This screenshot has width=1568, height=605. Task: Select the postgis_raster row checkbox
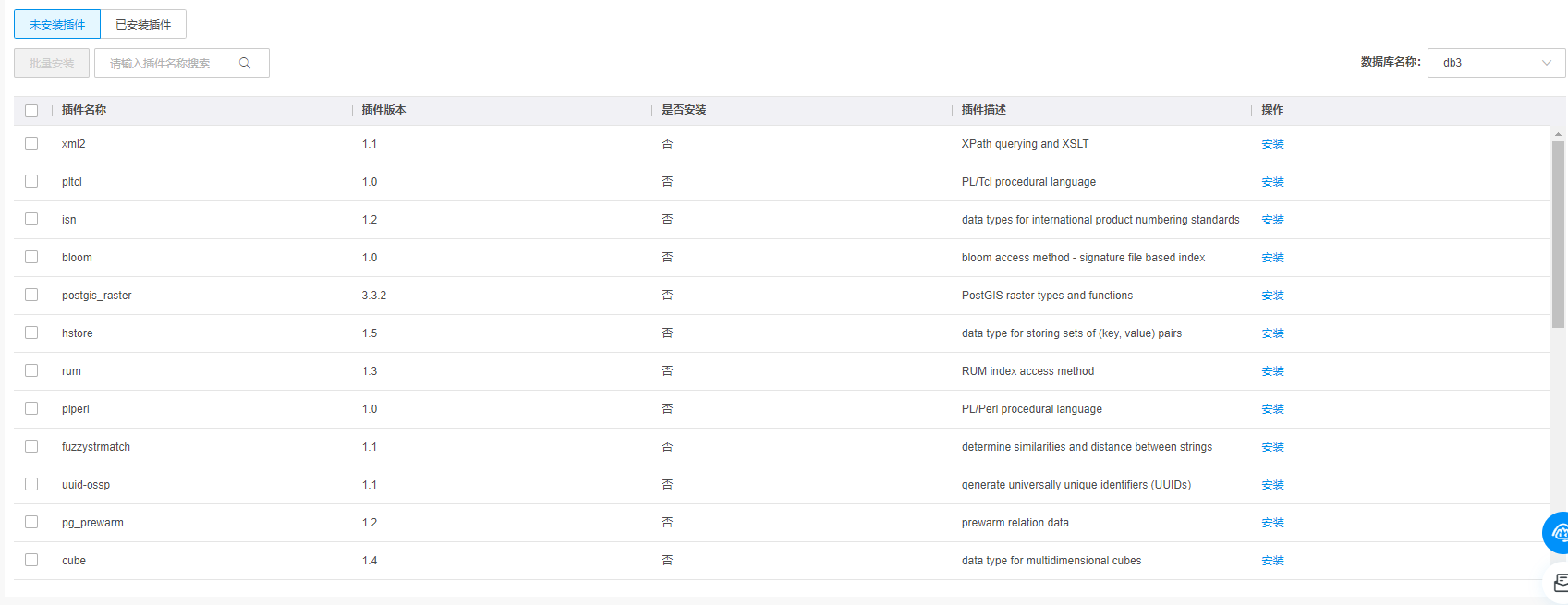point(31,296)
